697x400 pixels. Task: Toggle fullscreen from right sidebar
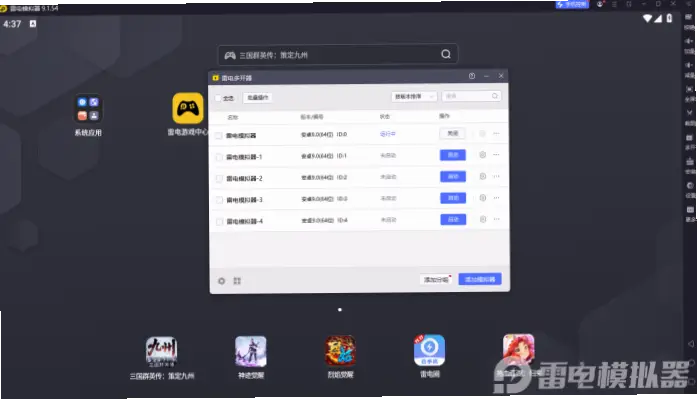tap(689, 89)
